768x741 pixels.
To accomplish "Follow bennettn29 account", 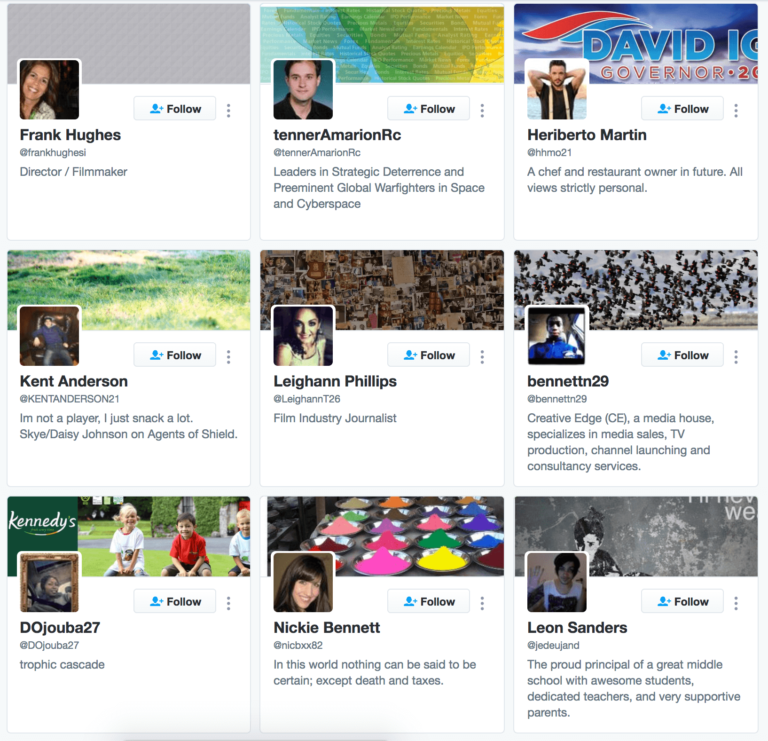I will pos(682,355).
